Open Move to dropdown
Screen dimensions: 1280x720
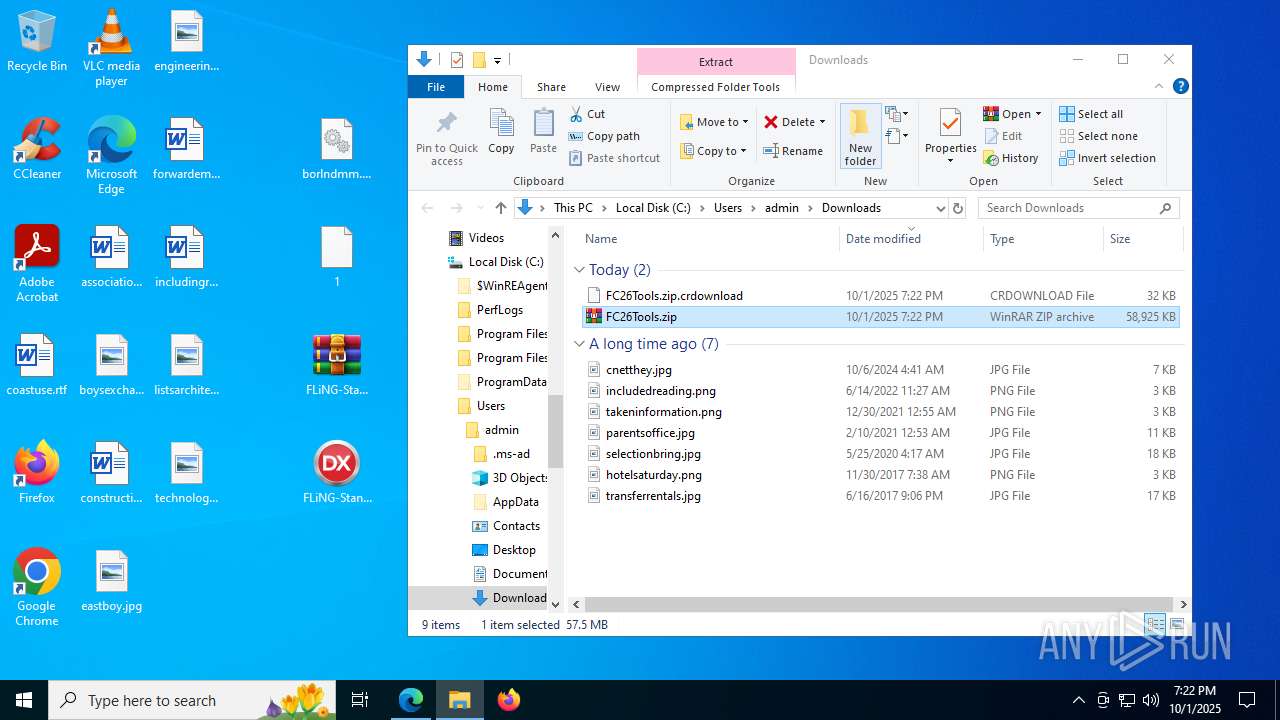714,122
